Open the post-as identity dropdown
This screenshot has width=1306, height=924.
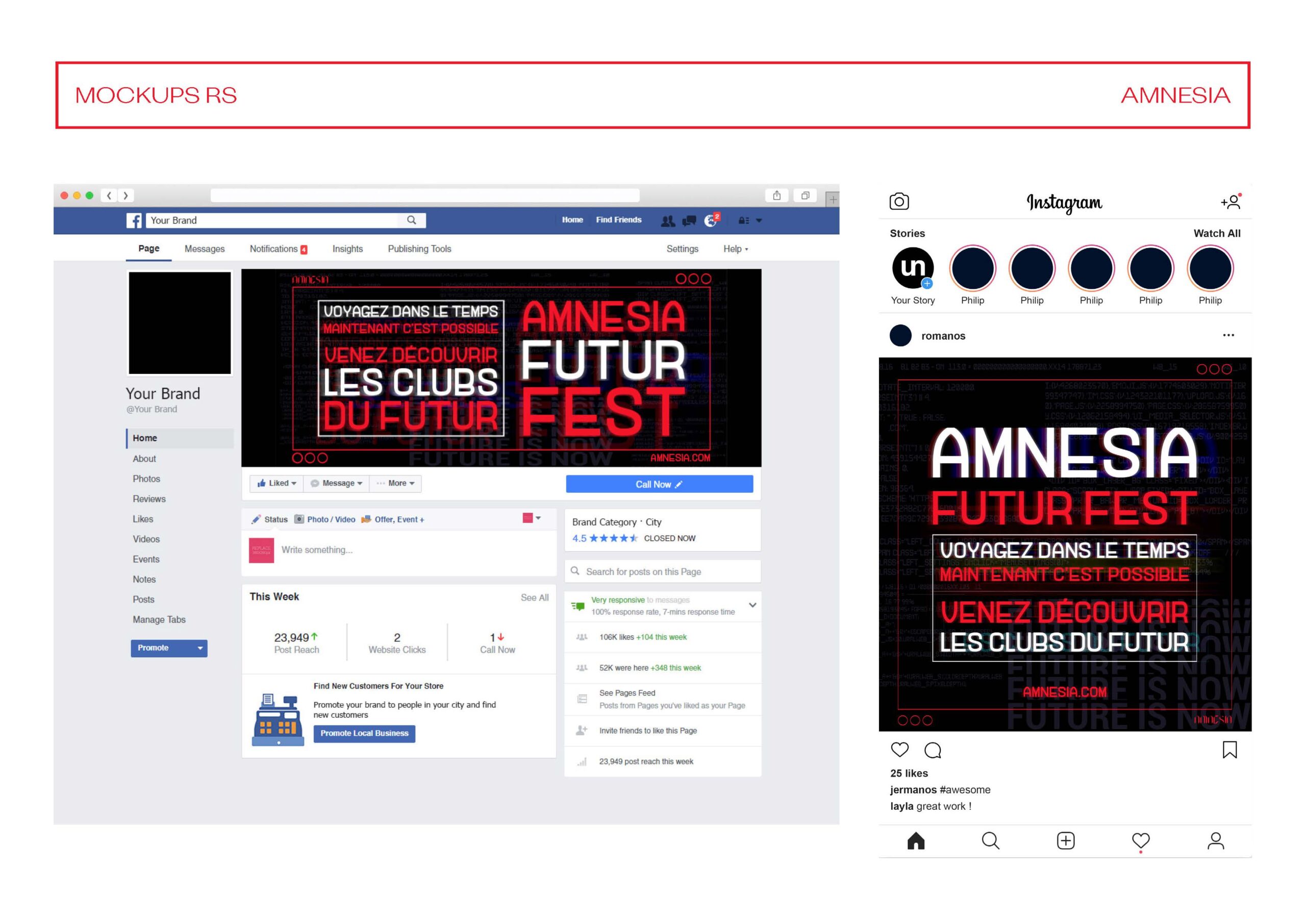(531, 518)
